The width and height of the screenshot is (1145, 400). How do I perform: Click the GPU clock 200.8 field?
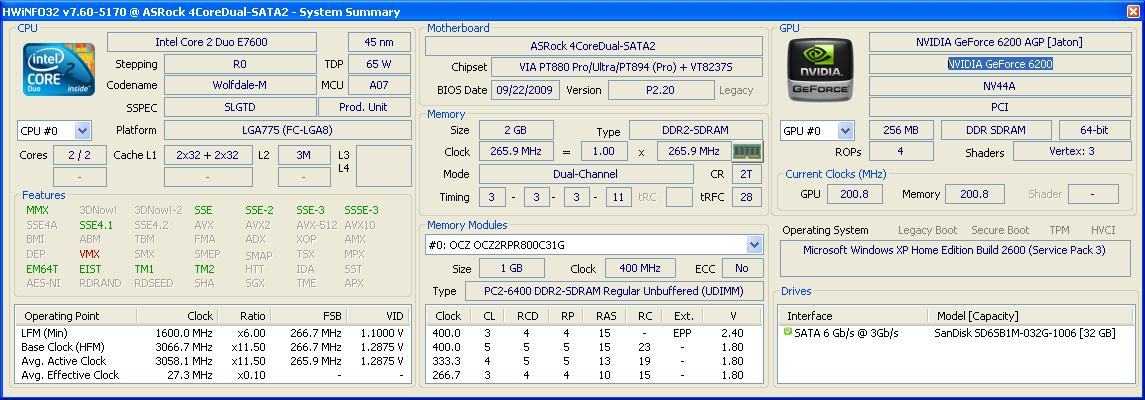coord(854,194)
